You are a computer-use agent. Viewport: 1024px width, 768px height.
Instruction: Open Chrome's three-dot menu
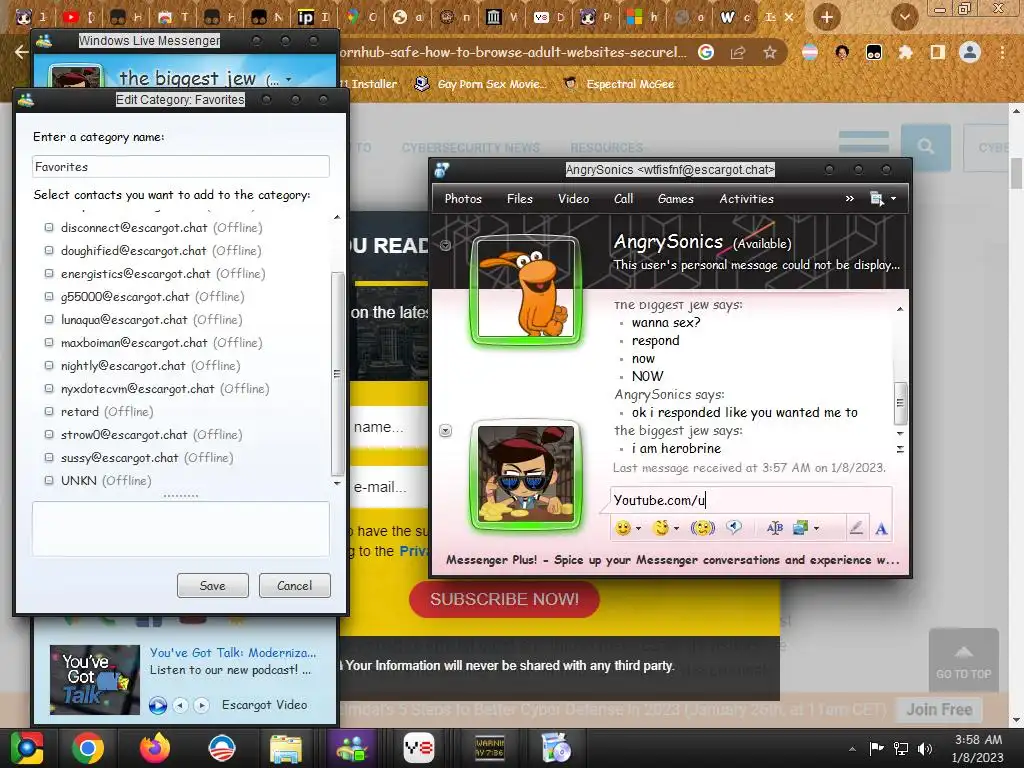tap(1002, 52)
